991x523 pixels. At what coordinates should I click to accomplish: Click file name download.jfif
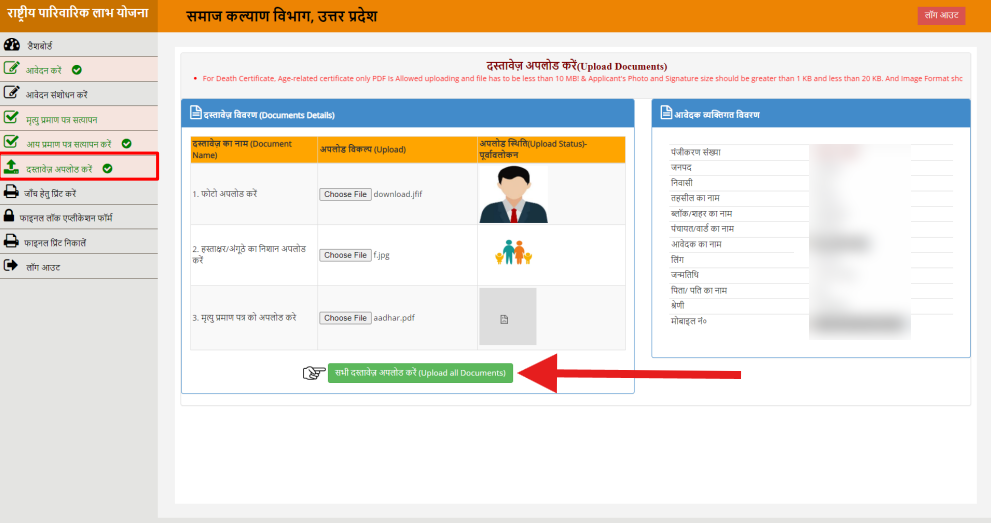tap(398, 195)
